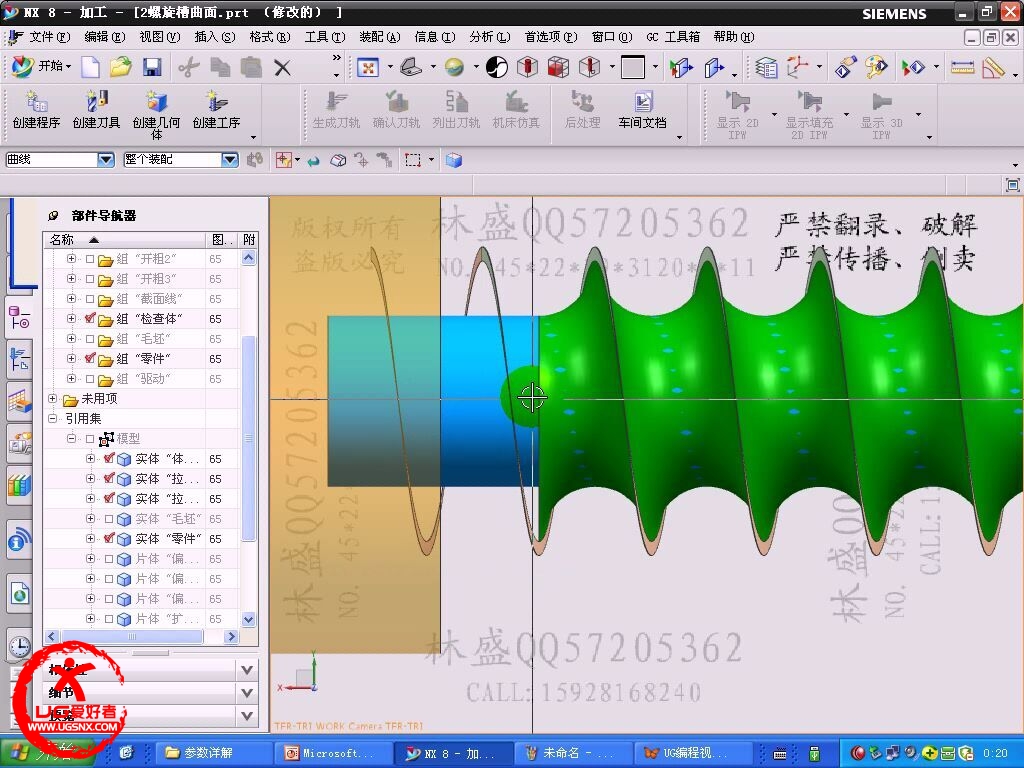Open the 整个装配 scope dropdown
Screen dimensions: 1024x768
[230, 159]
